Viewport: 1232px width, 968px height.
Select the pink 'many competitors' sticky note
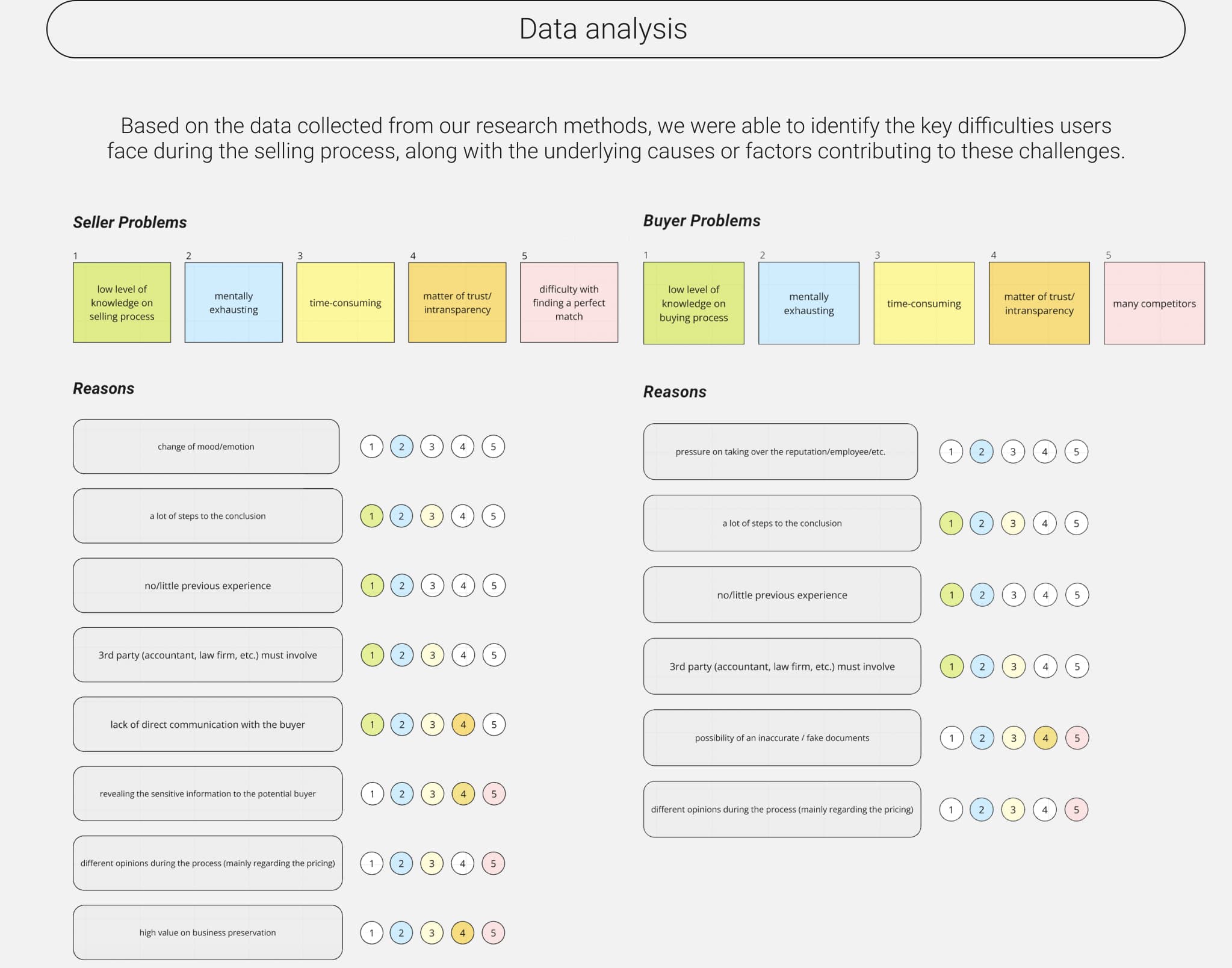coord(1154,303)
